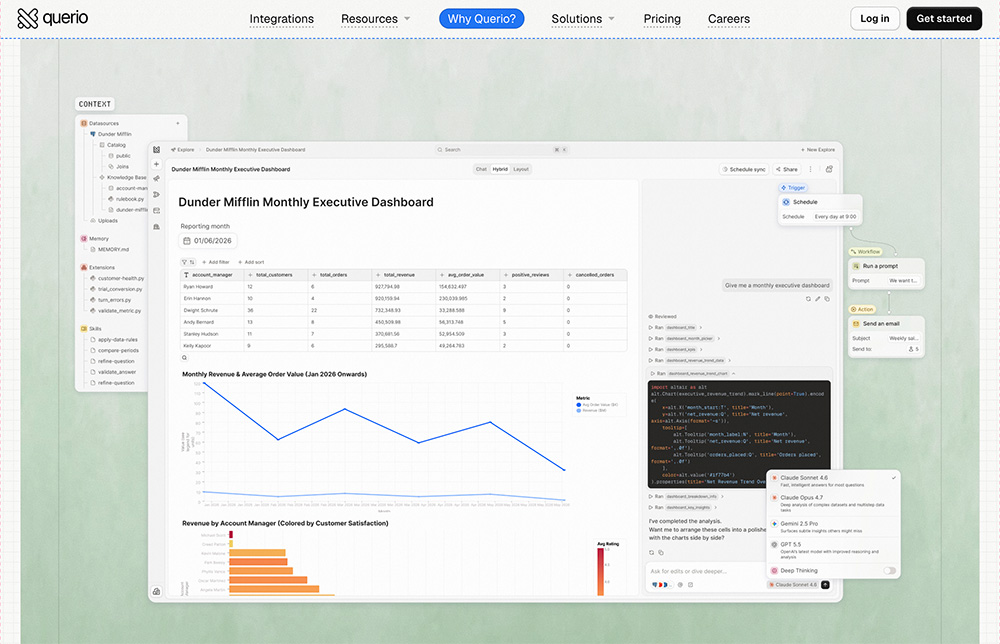Screen dimensions: 1000x644
Task: Click the account_manager column header
Action: (212, 275)
